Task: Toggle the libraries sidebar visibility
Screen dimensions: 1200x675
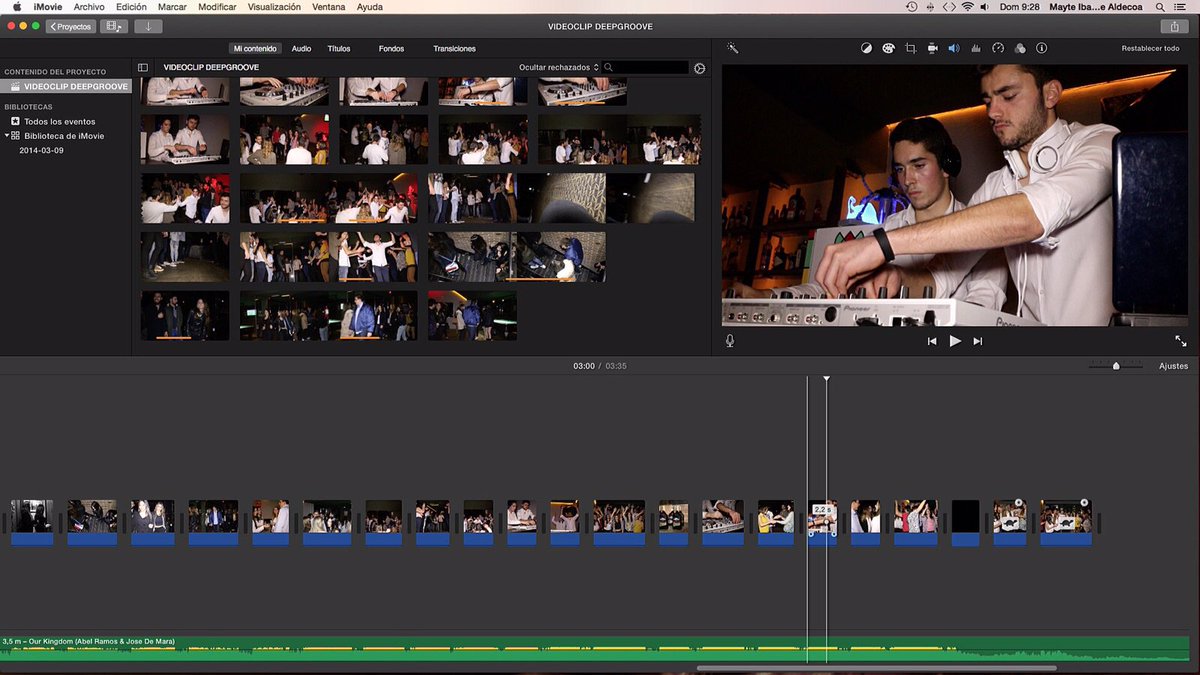Action: [x=143, y=67]
